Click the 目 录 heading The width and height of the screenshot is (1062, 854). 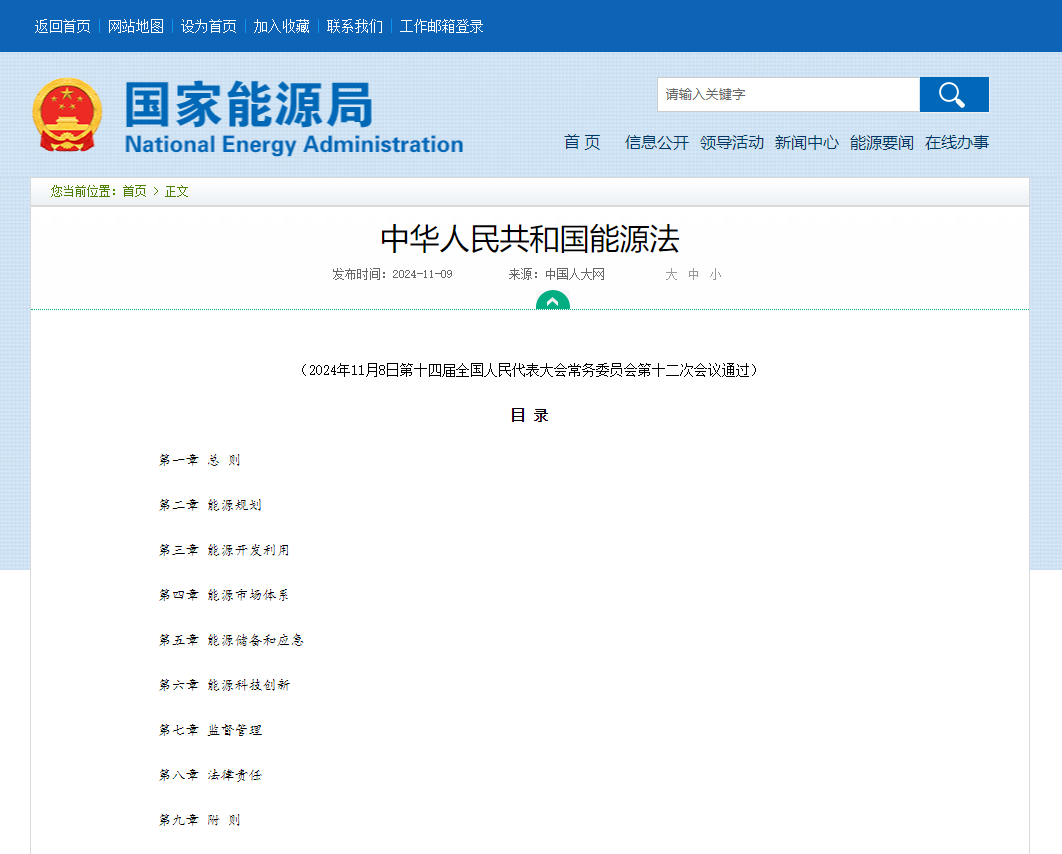pos(530,415)
